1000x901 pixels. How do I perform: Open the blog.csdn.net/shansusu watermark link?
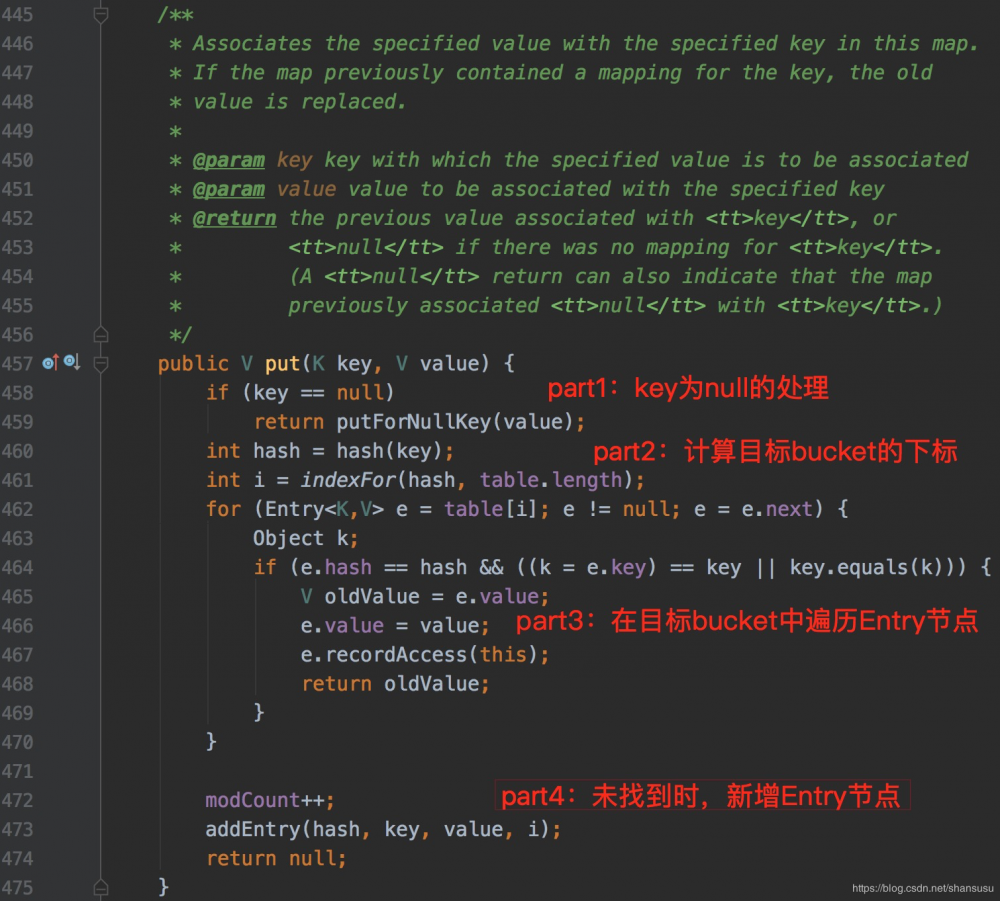pos(921,888)
